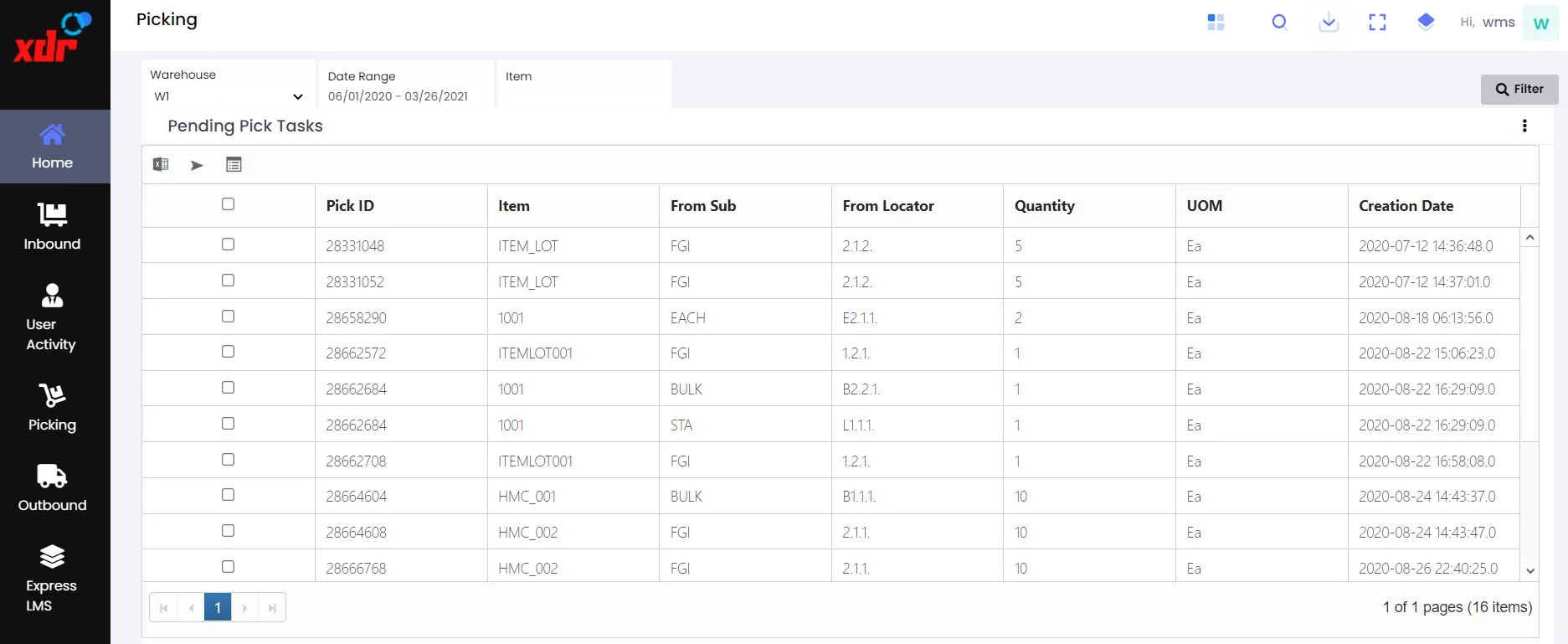Open the Picking sidebar section
Screen dimensions: 1568x644
point(52,408)
